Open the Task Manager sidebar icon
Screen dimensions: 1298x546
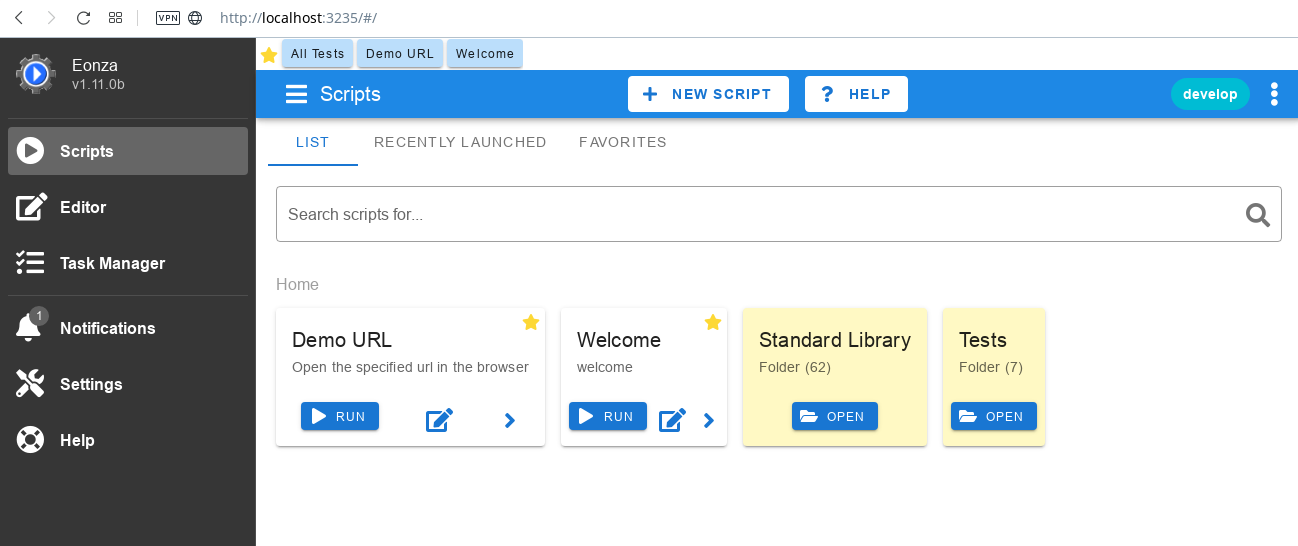[x=30, y=263]
